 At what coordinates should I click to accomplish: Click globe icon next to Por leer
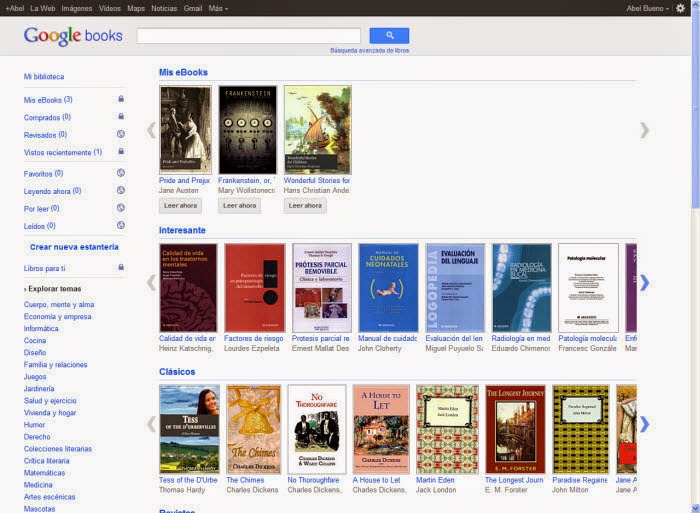click(x=121, y=208)
